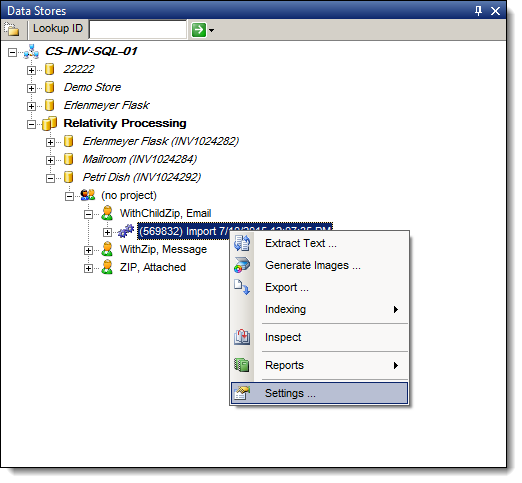
Task: Click the Export document arrow icon
Action: coord(242,287)
